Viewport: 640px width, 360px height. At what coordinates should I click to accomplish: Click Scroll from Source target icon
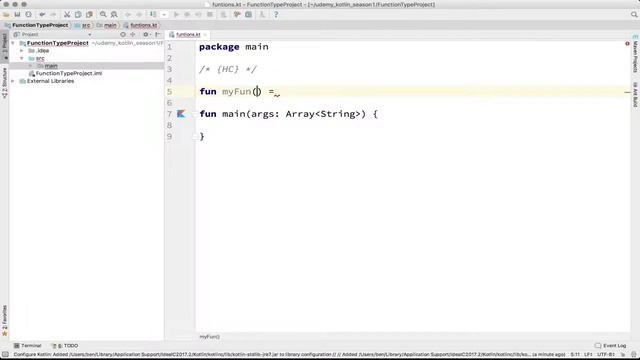[x=123, y=35]
